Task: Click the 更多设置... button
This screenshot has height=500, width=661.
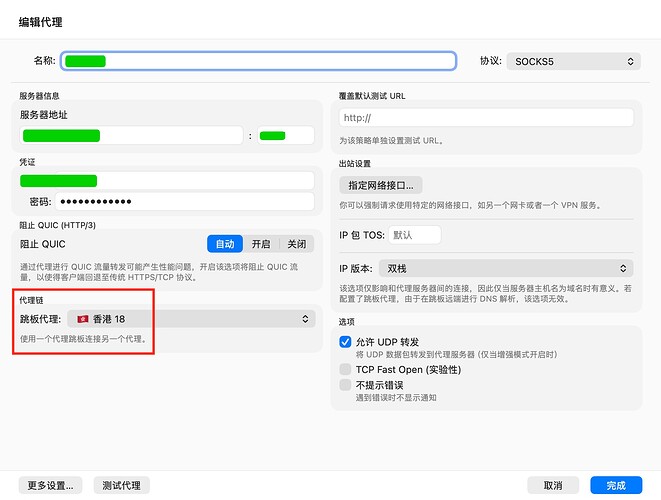Action: click(x=50, y=485)
